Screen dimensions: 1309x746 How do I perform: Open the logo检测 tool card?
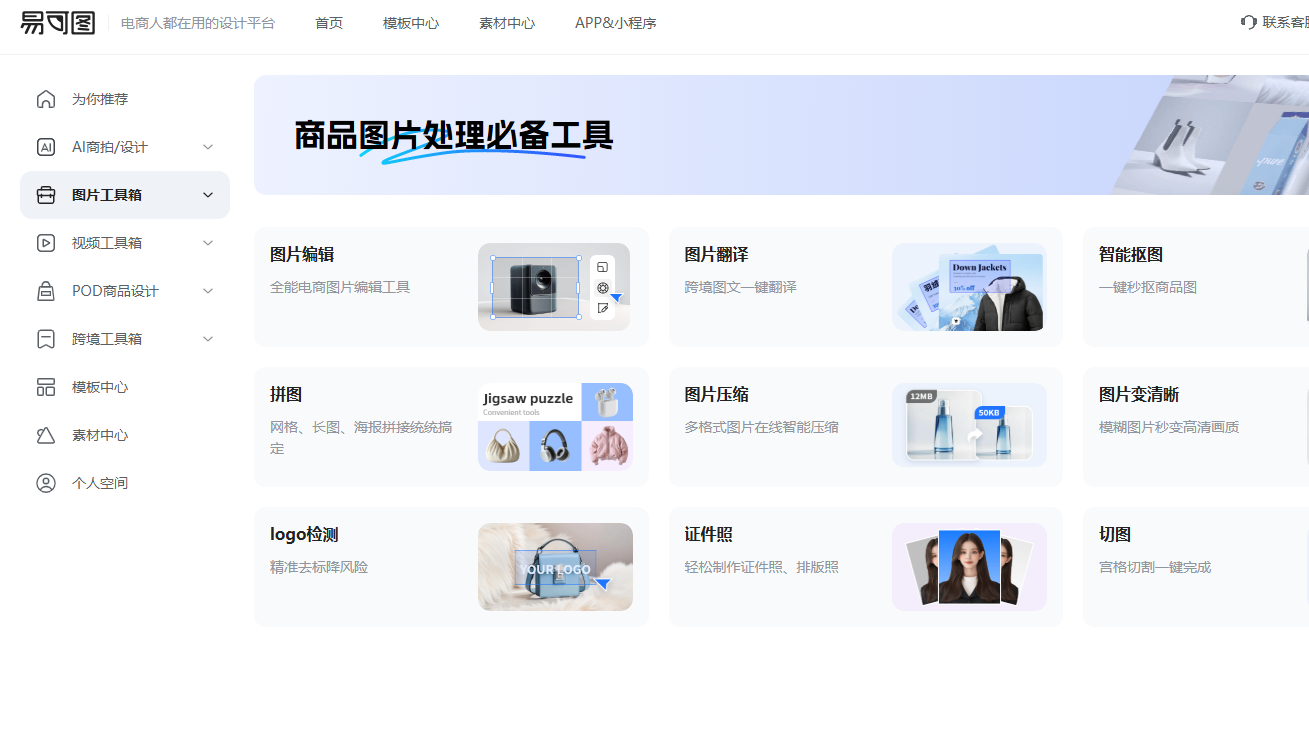(451, 567)
